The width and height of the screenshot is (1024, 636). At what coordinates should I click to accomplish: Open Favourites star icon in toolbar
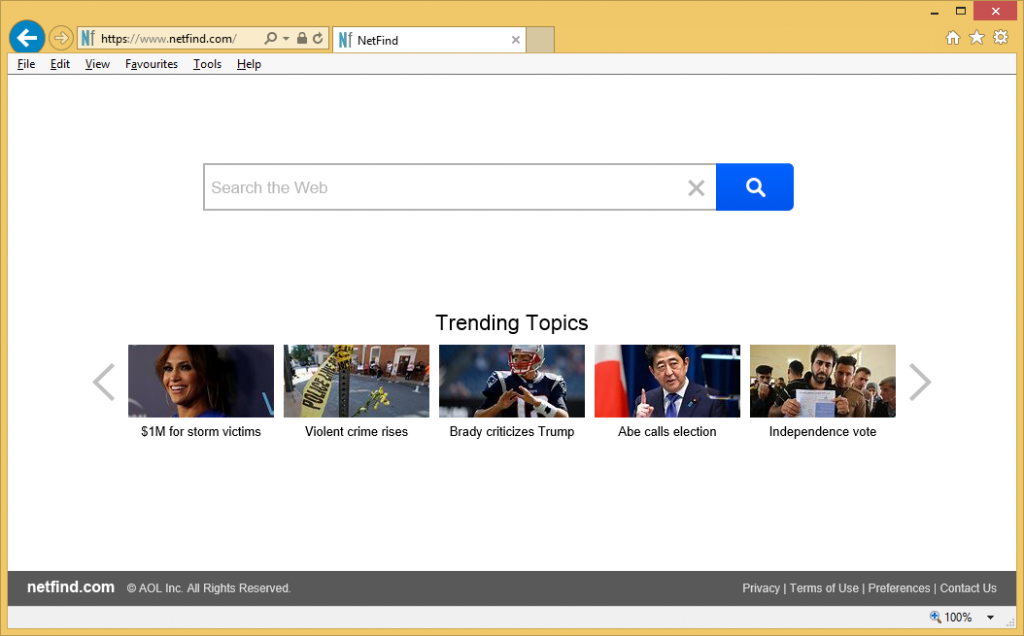[977, 38]
